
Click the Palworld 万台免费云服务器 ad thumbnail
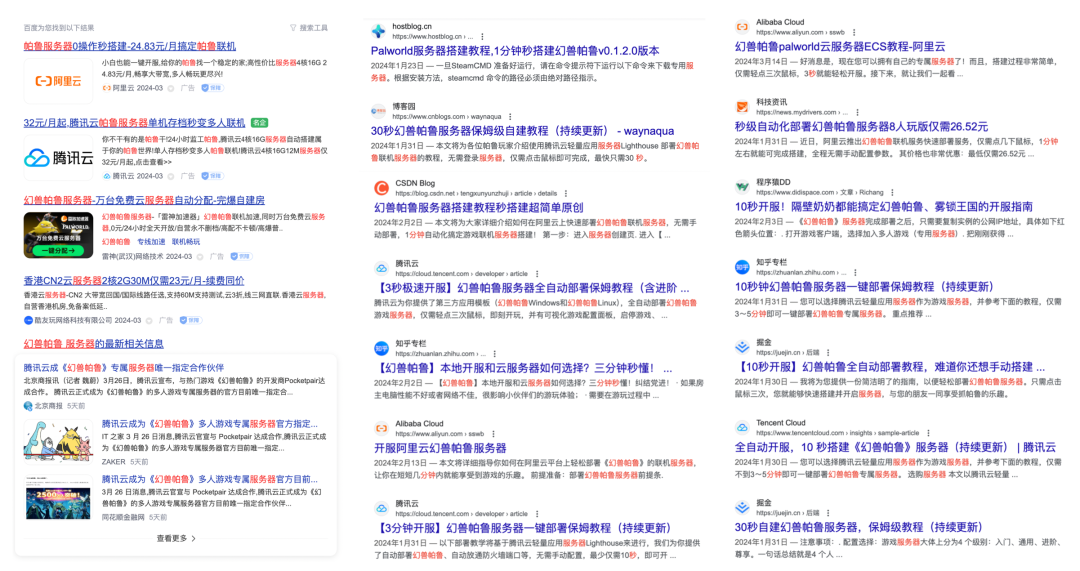point(59,236)
